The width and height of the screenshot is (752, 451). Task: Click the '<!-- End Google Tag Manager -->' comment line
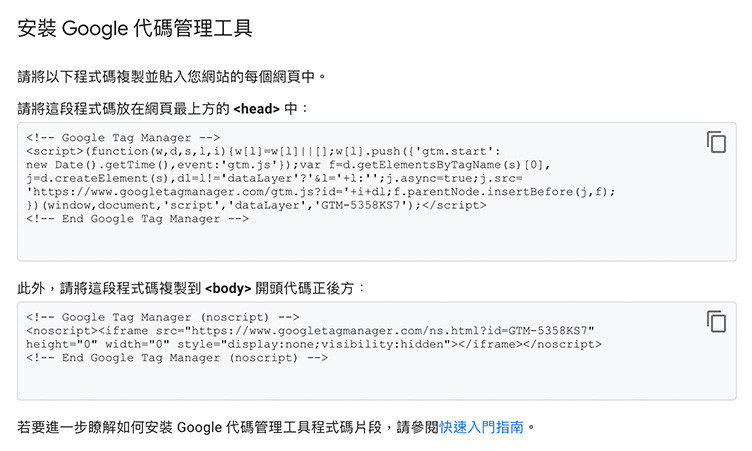138,219
